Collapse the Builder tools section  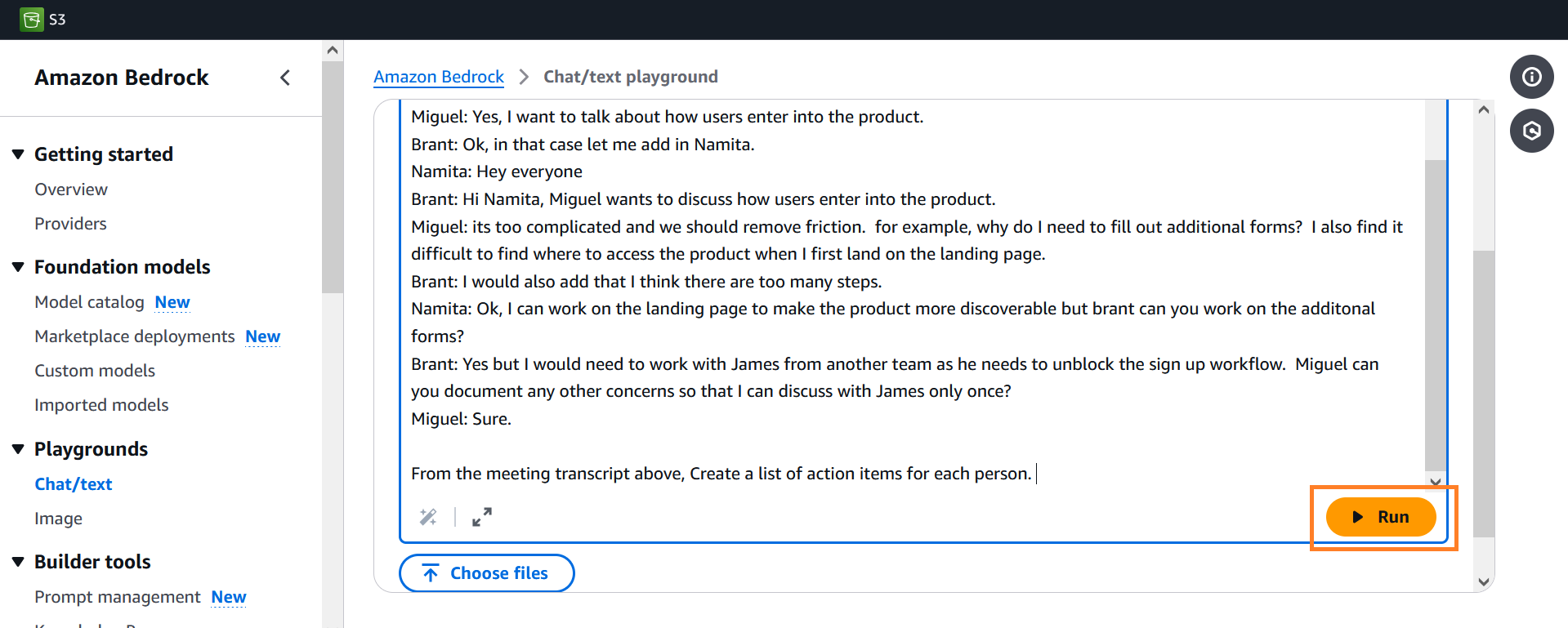click(x=18, y=562)
